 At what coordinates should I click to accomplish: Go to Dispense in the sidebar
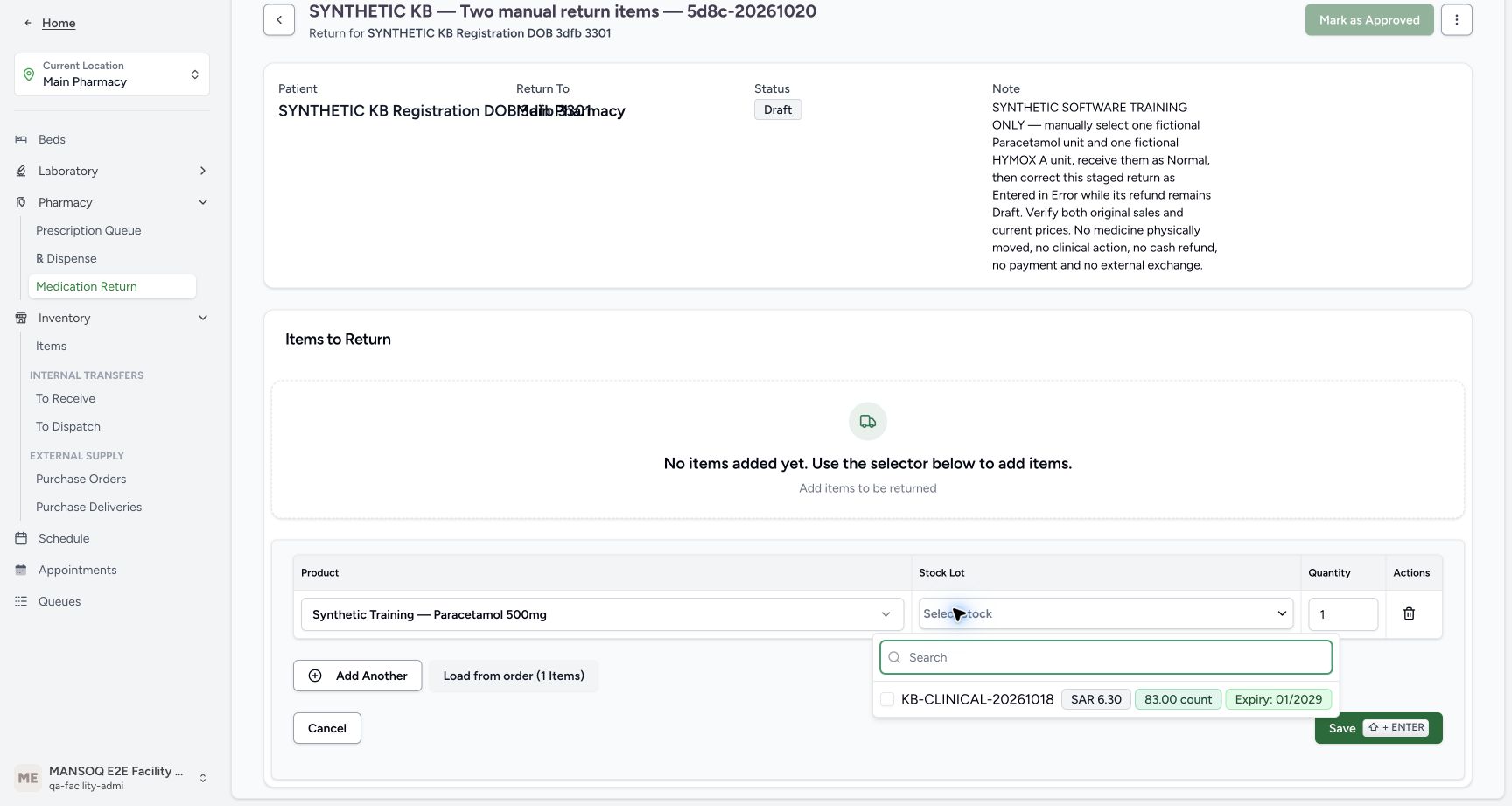[66, 258]
